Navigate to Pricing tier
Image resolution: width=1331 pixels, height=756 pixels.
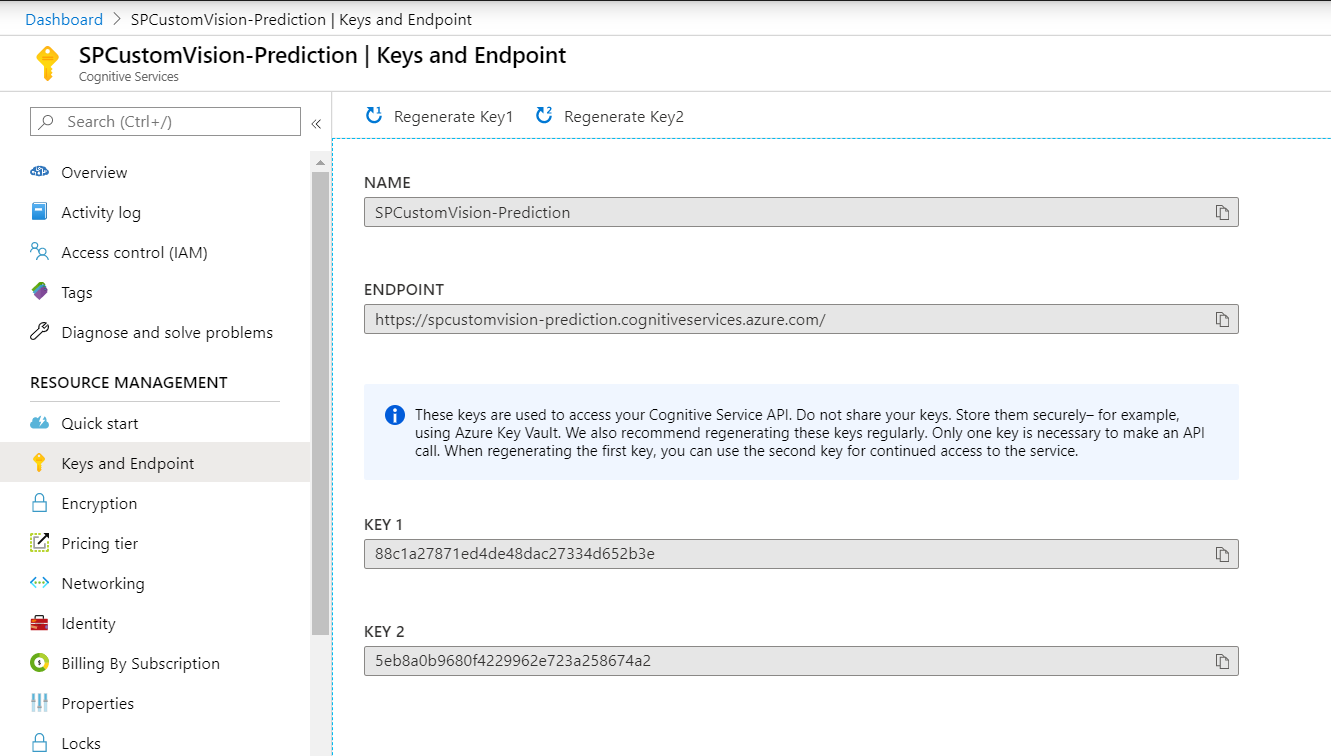pos(99,544)
